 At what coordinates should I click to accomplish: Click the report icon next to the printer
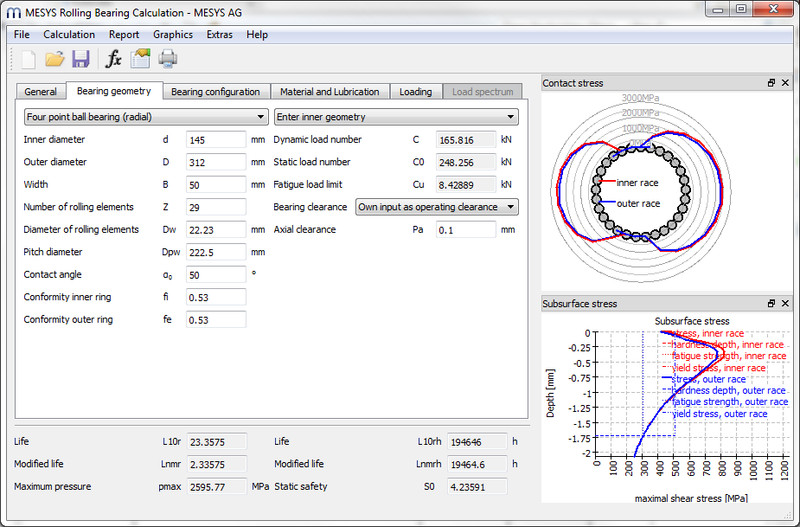(x=141, y=59)
